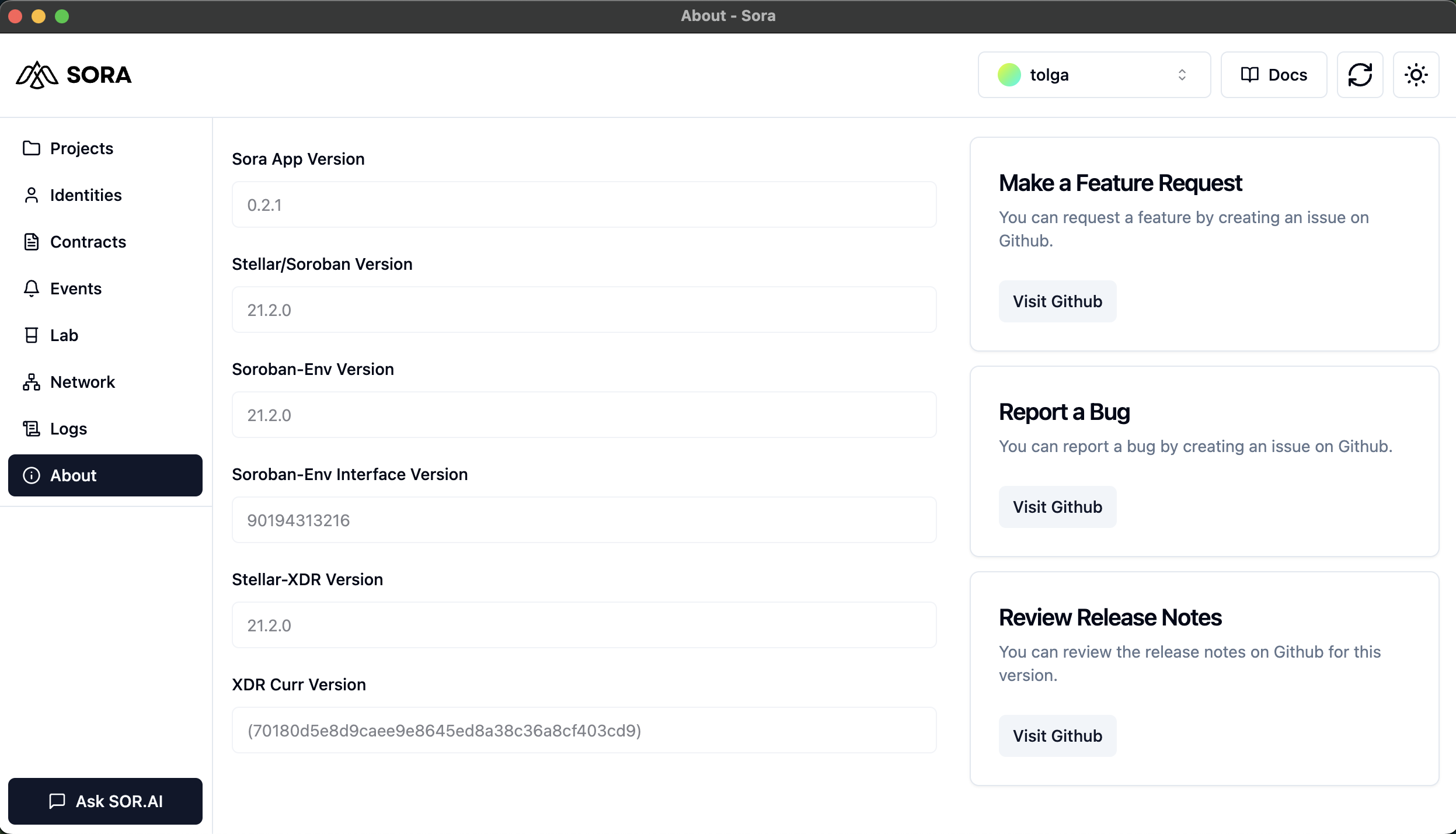1456x834 pixels.
Task: Click the Stellar/Soroban Version field
Action: click(584, 310)
